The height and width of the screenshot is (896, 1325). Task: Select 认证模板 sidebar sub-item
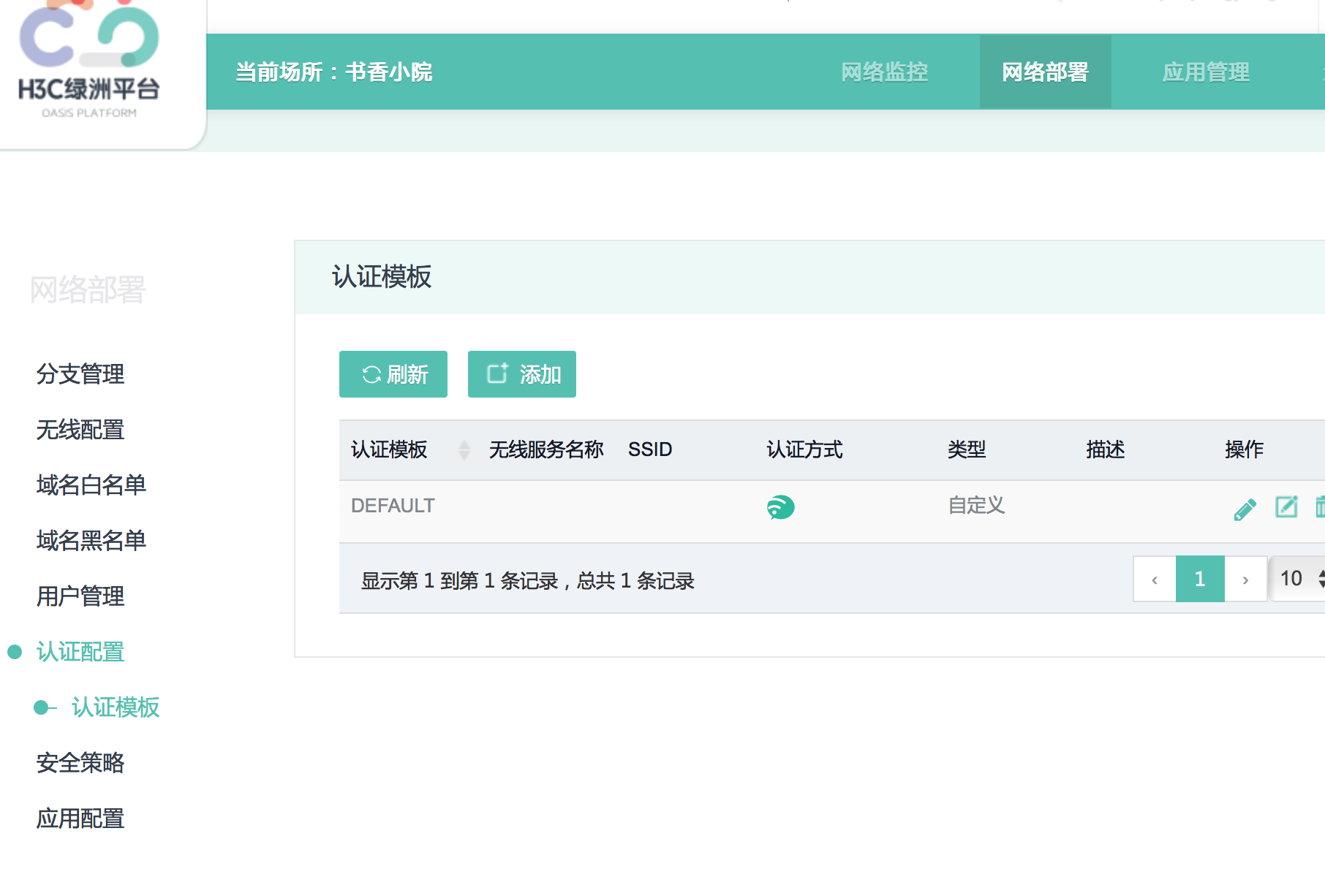pos(116,707)
